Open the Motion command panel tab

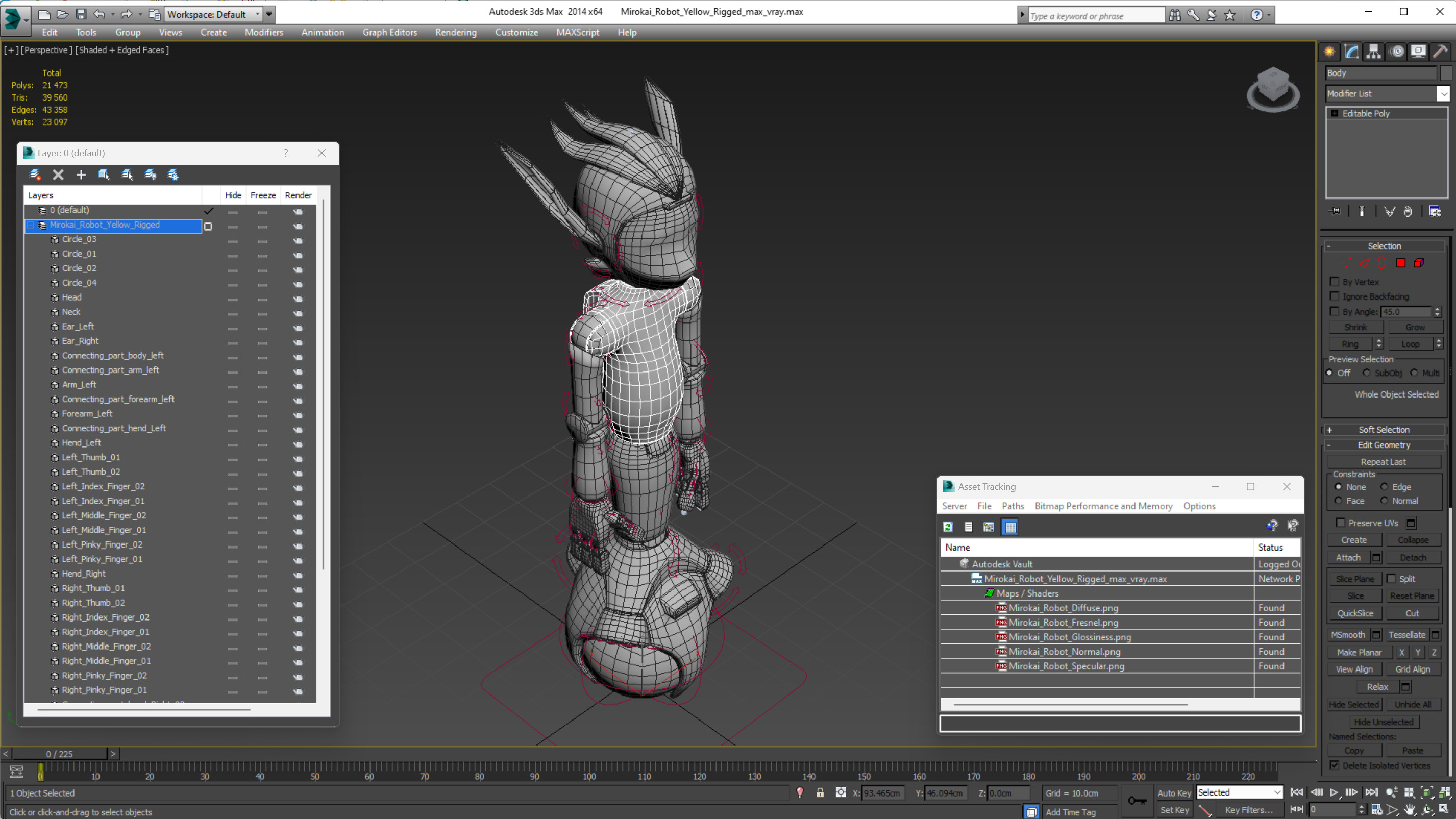(1397, 52)
